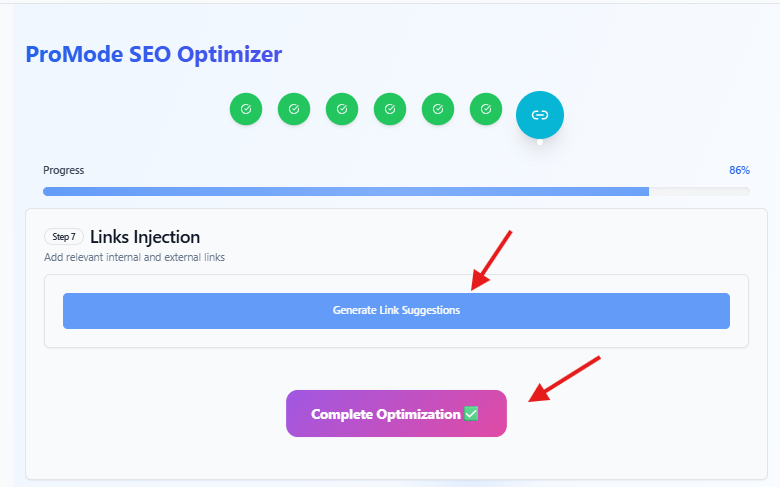Click the Progress label text

(64, 170)
